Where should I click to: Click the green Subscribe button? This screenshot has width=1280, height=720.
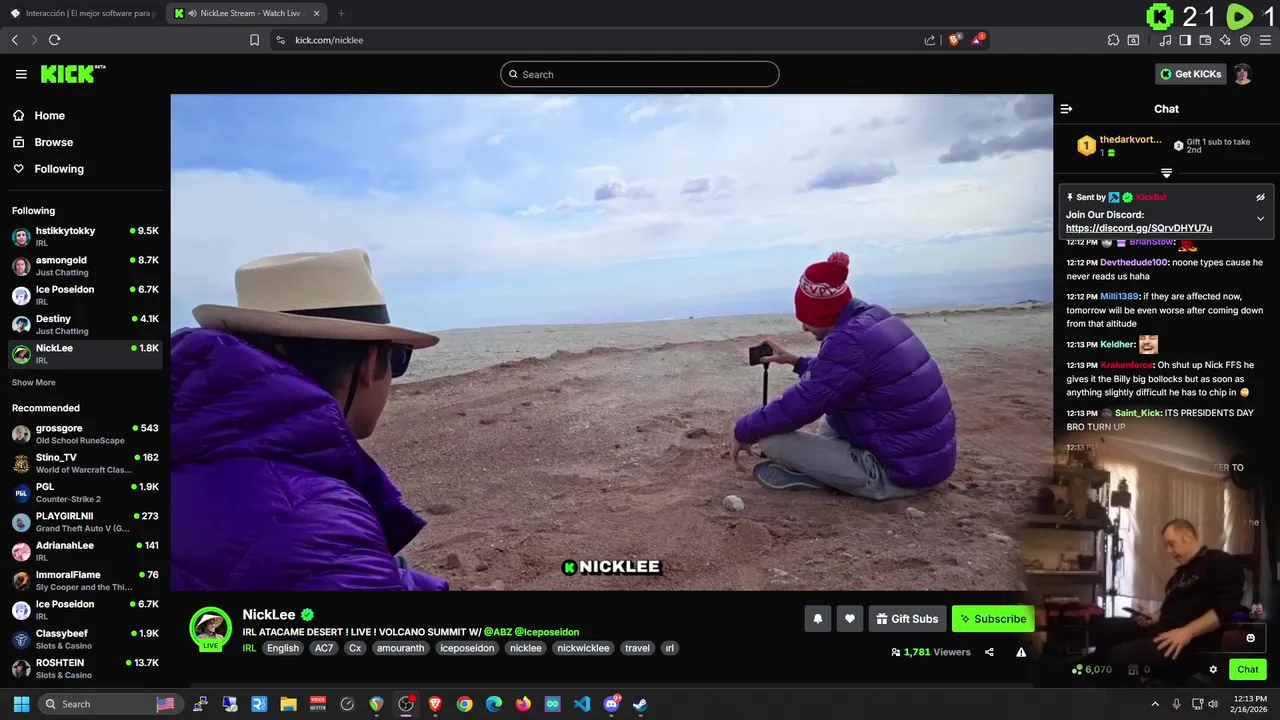(993, 619)
